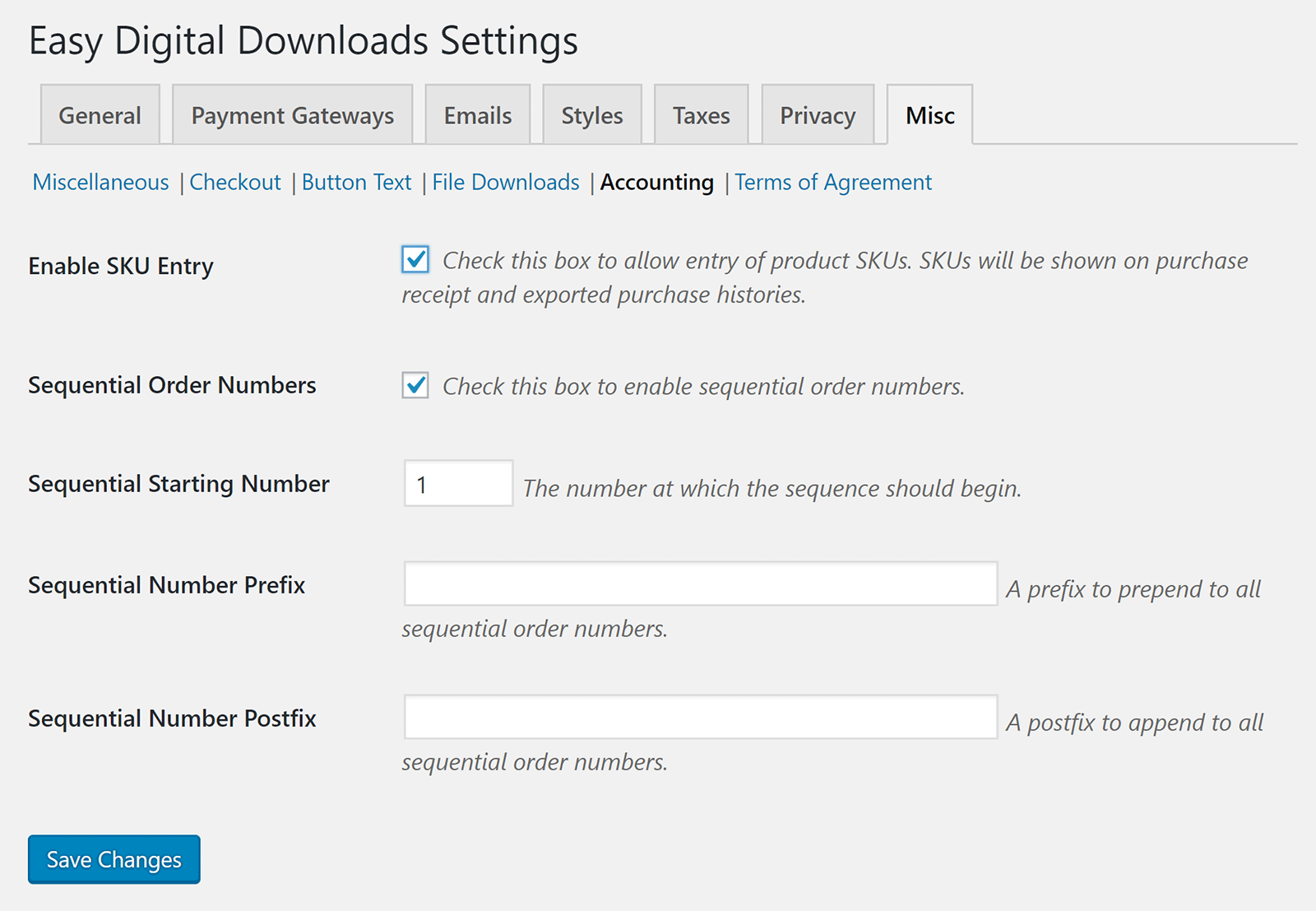1316x911 pixels.
Task: Open the Button Text sub-section
Action: 356,182
